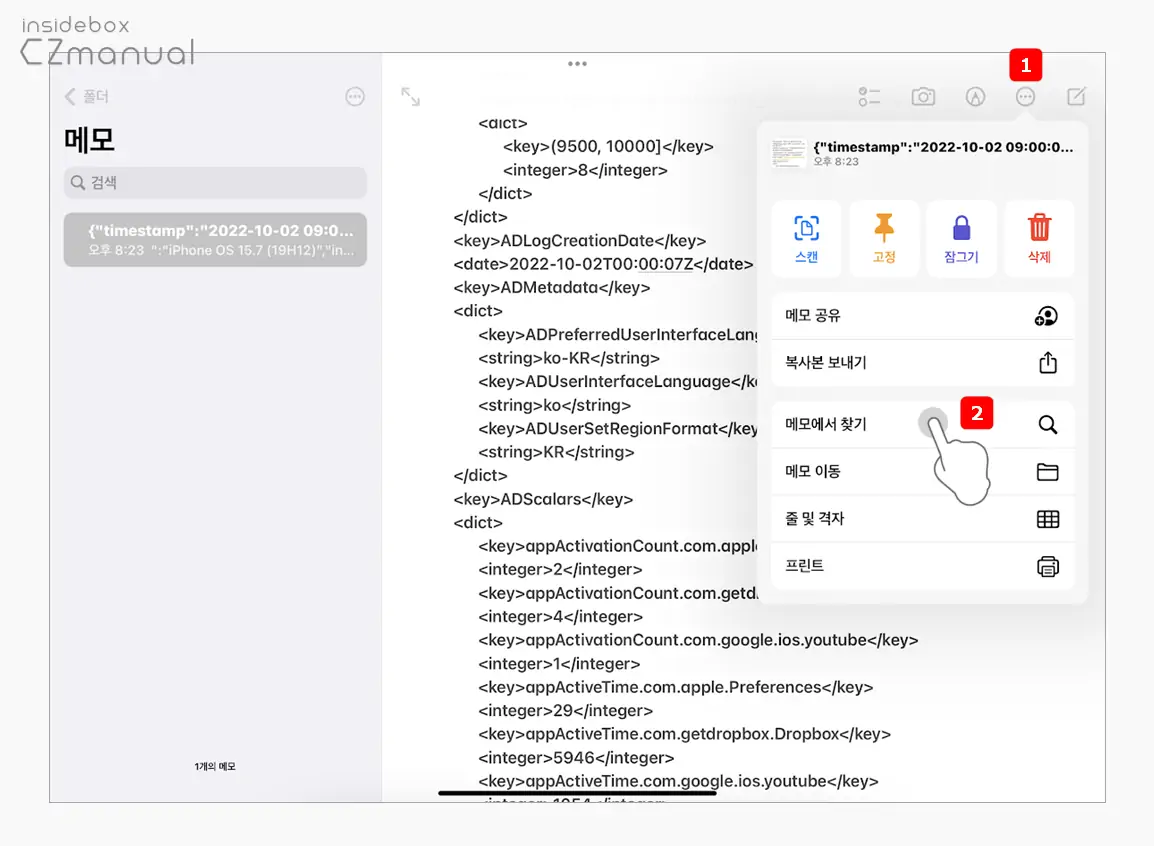Create a new note with compose icon
This screenshot has height=846, width=1154.
(x=1076, y=96)
